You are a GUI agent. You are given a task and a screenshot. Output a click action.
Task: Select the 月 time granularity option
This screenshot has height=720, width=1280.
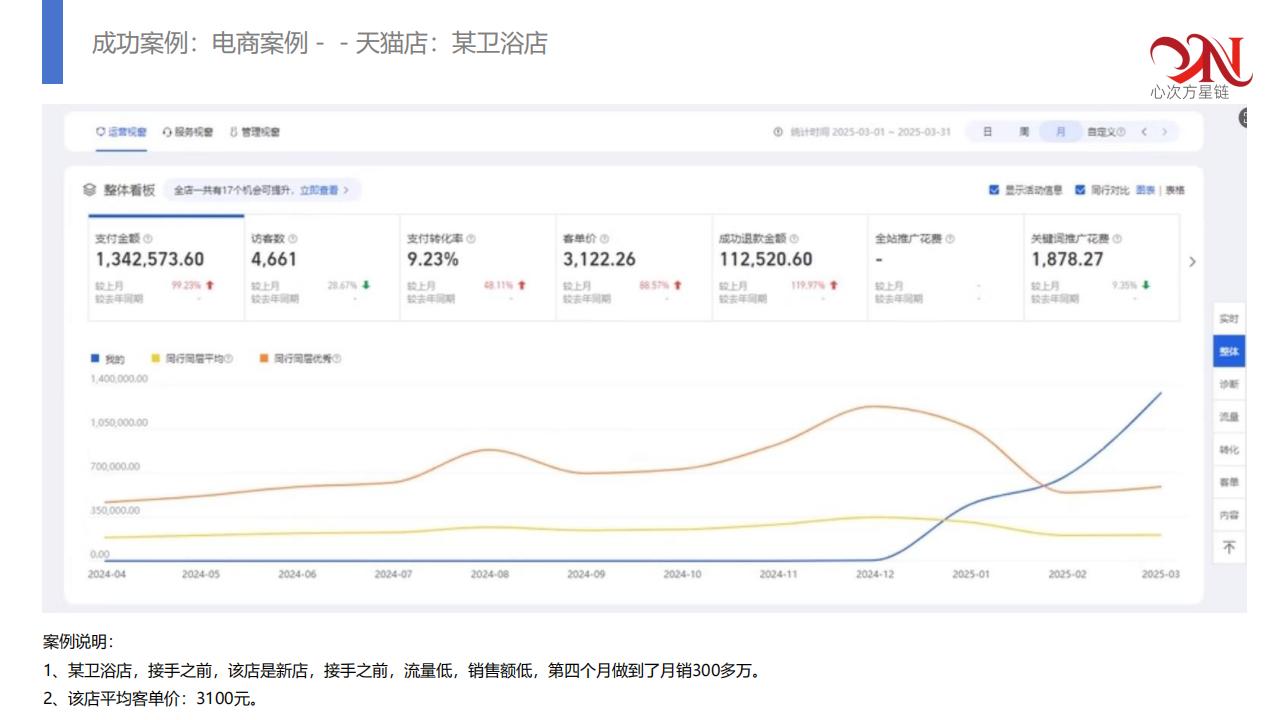pos(1060,132)
